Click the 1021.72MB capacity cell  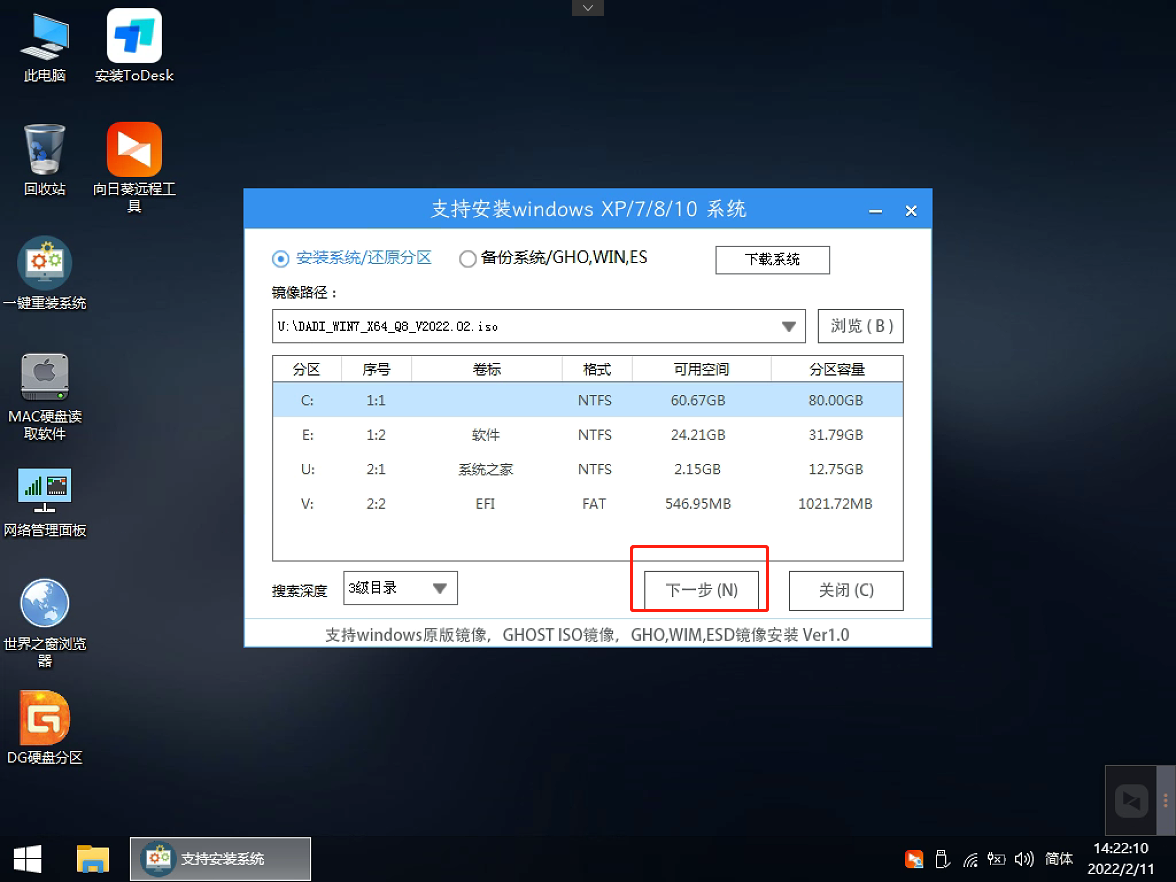tap(836, 503)
